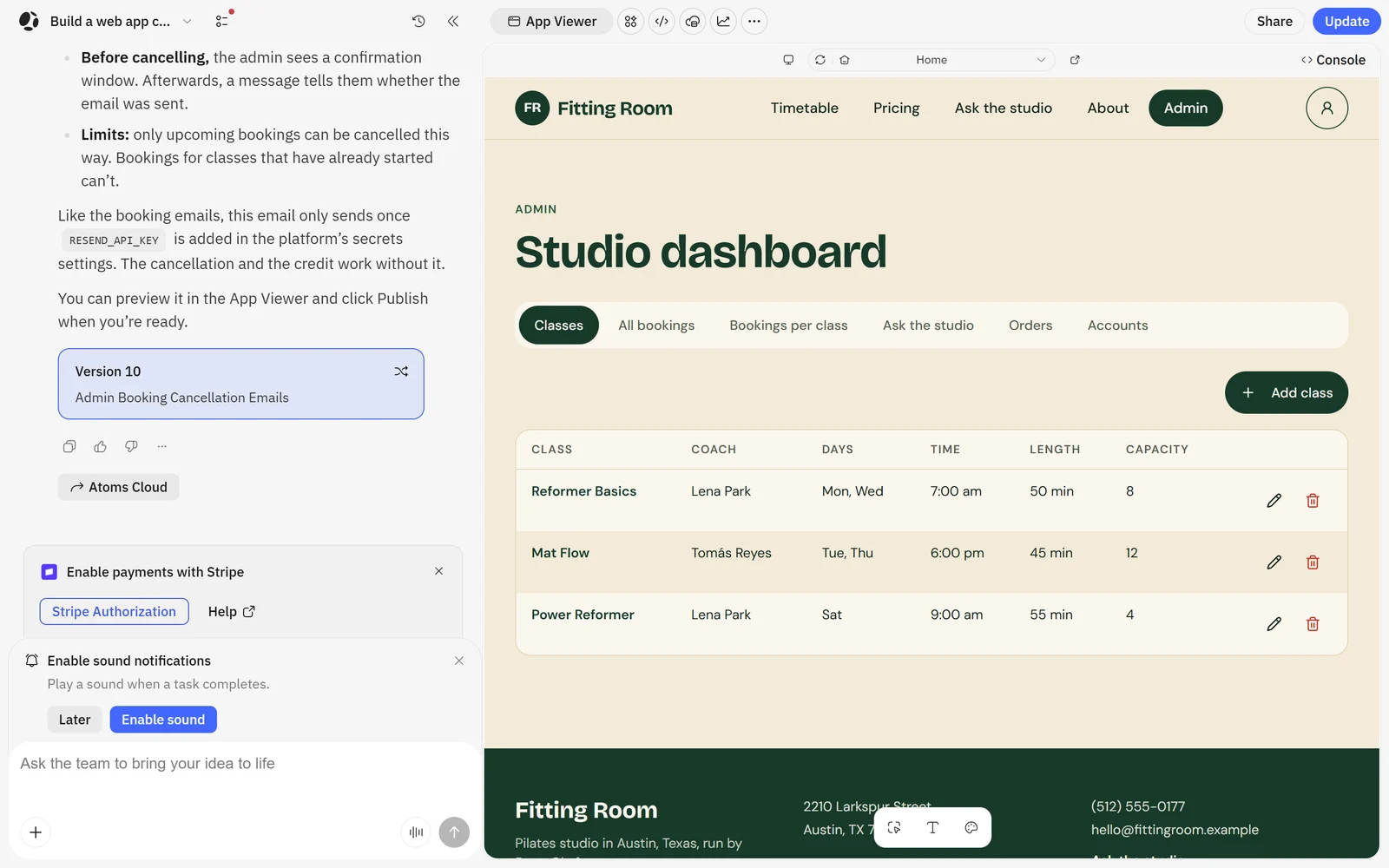Click the shuffle icon on Version 10 card
This screenshot has width=1389, height=868.
click(401, 372)
